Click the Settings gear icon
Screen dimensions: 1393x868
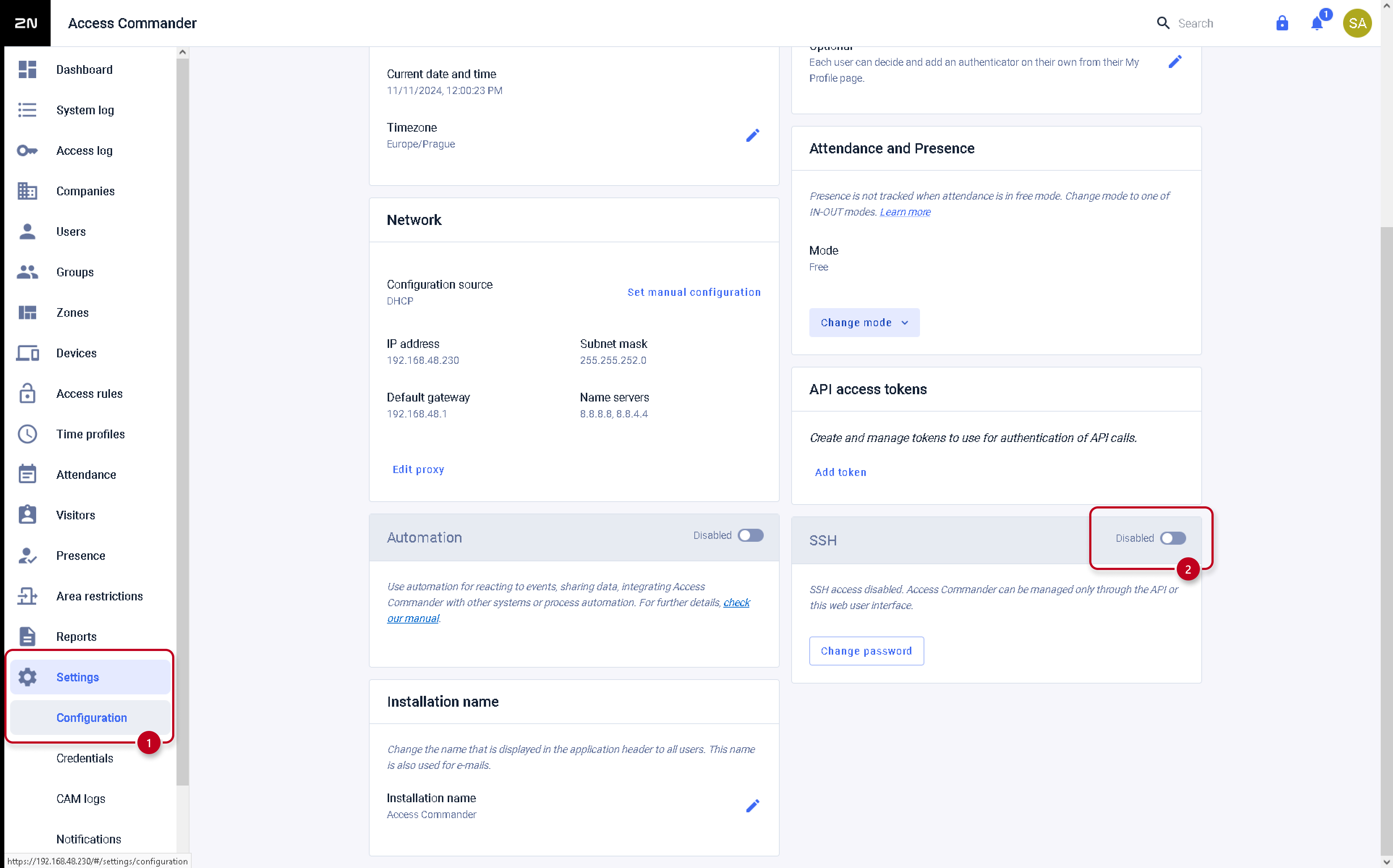[27, 677]
